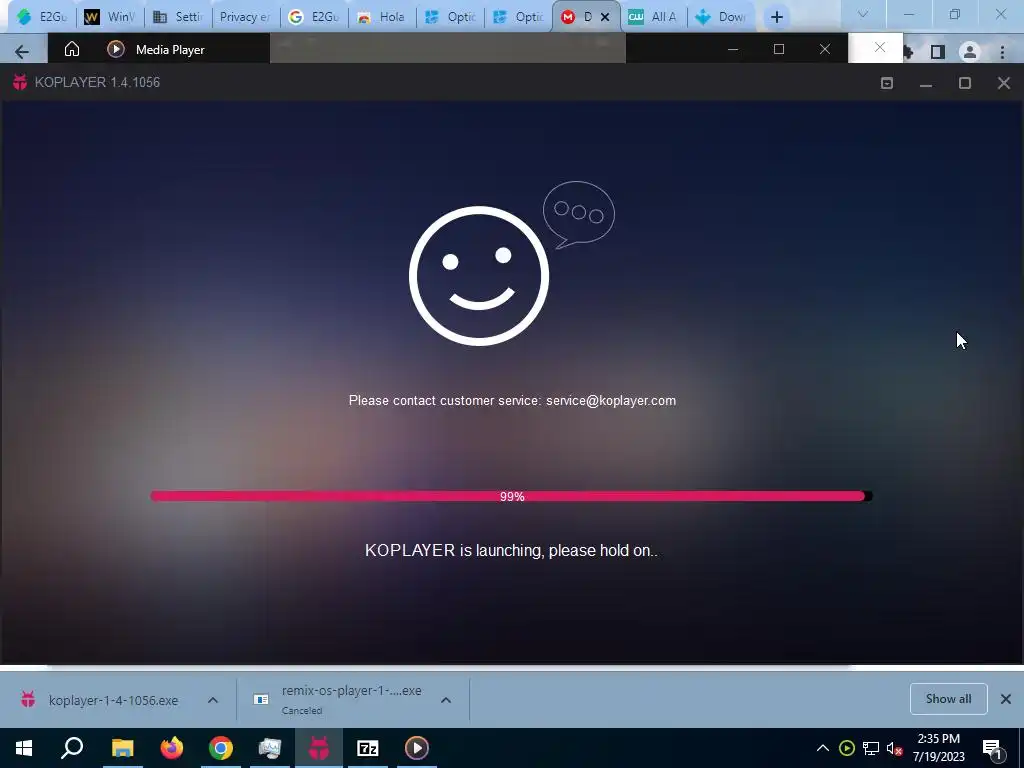
Task: Switch to the Dow tab
Action: pyautogui.click(x=721, y=17)
